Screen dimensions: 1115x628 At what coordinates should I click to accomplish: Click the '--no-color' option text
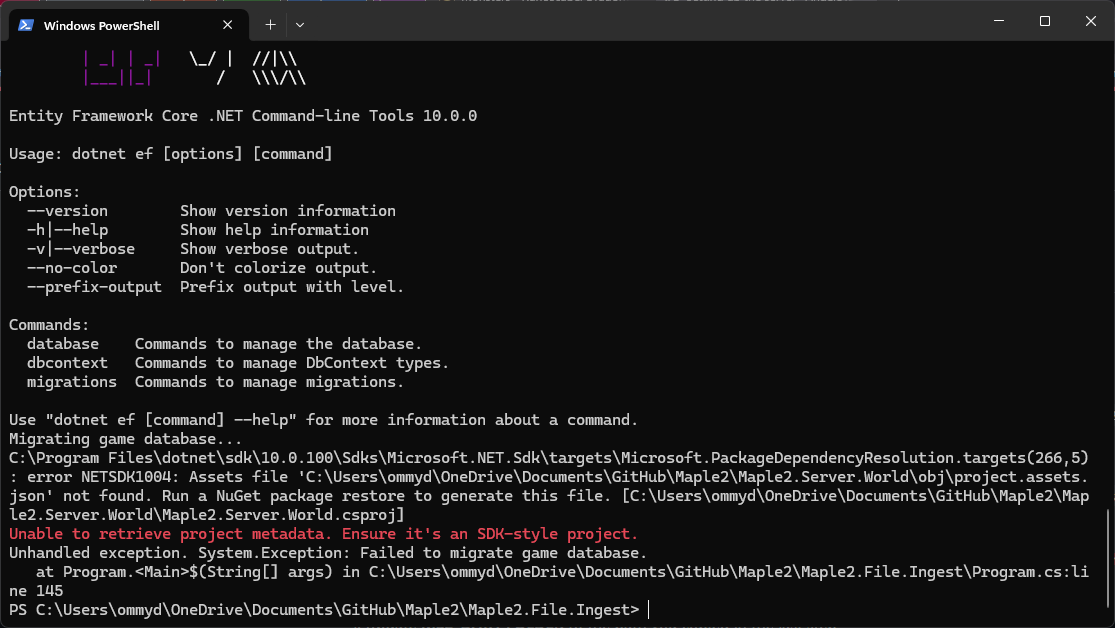pos(71,268)
